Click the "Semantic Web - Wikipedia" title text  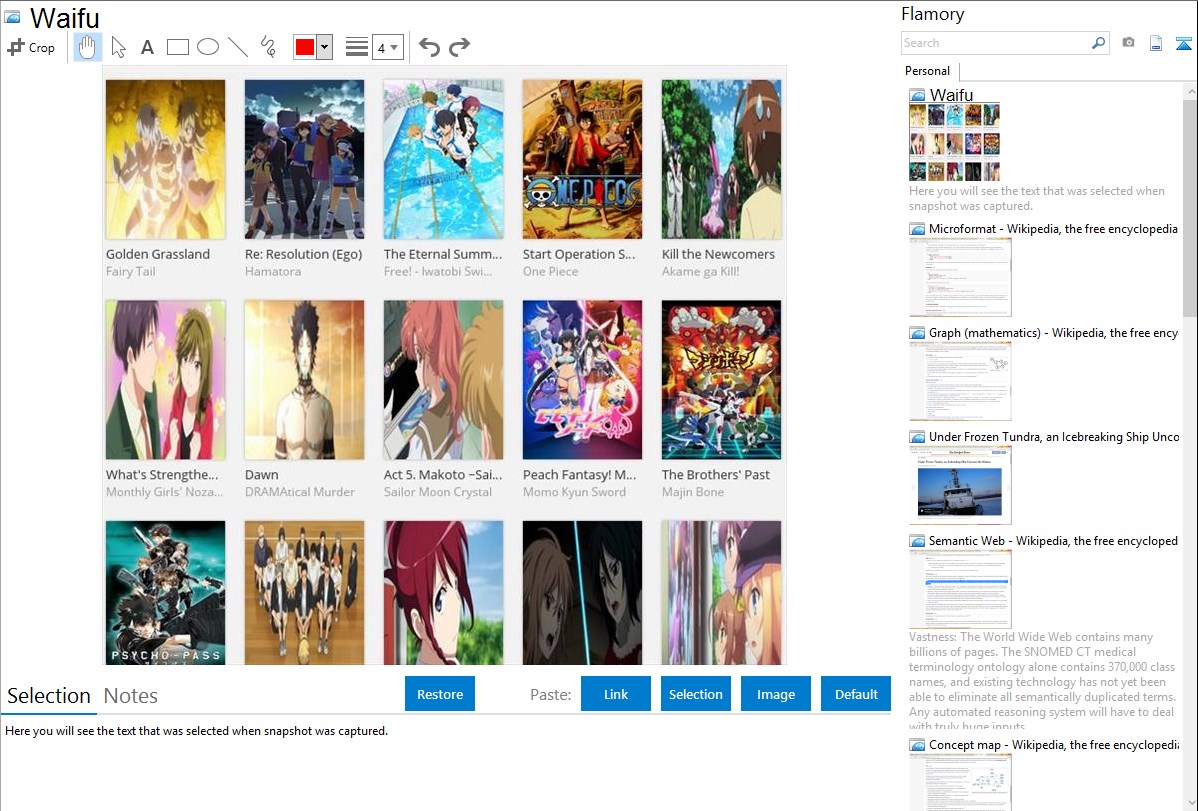(x=1054, y=541)
